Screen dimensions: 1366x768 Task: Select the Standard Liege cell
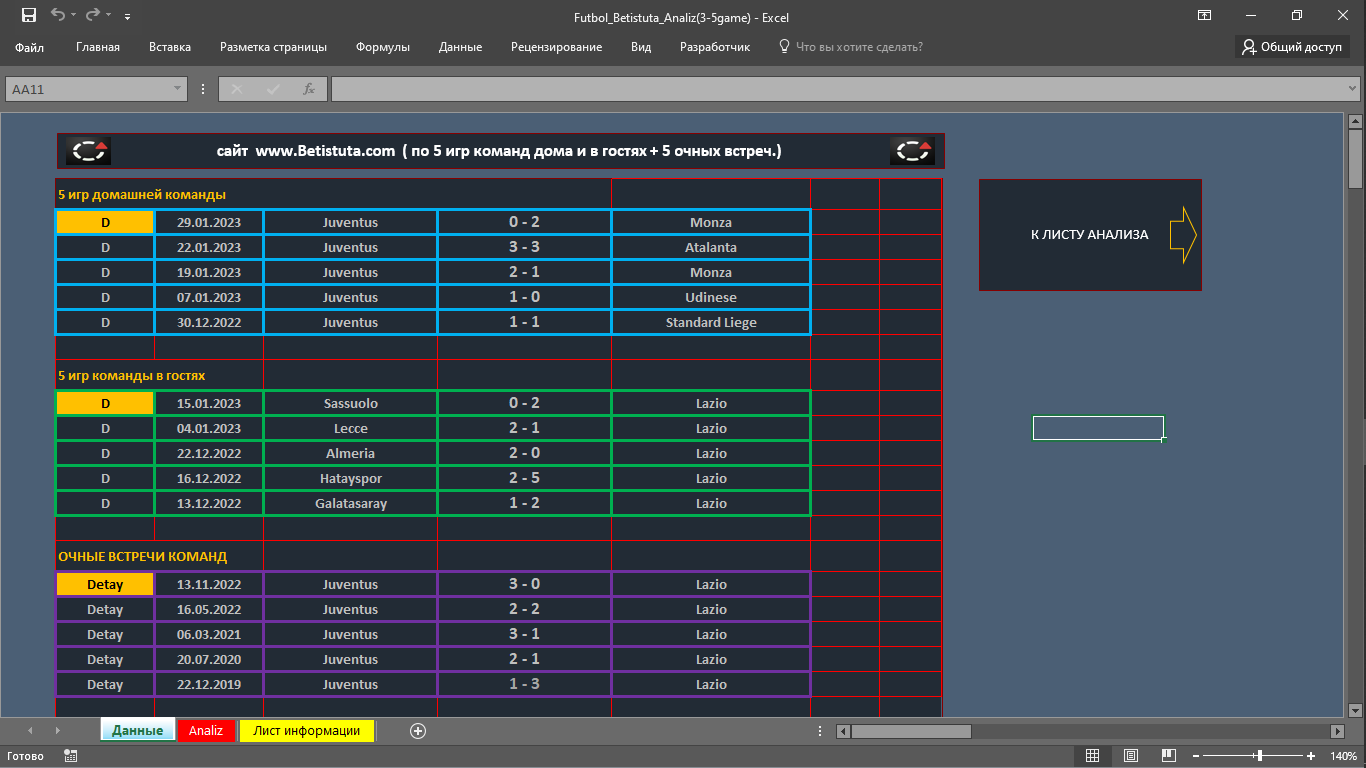point(711,322)
